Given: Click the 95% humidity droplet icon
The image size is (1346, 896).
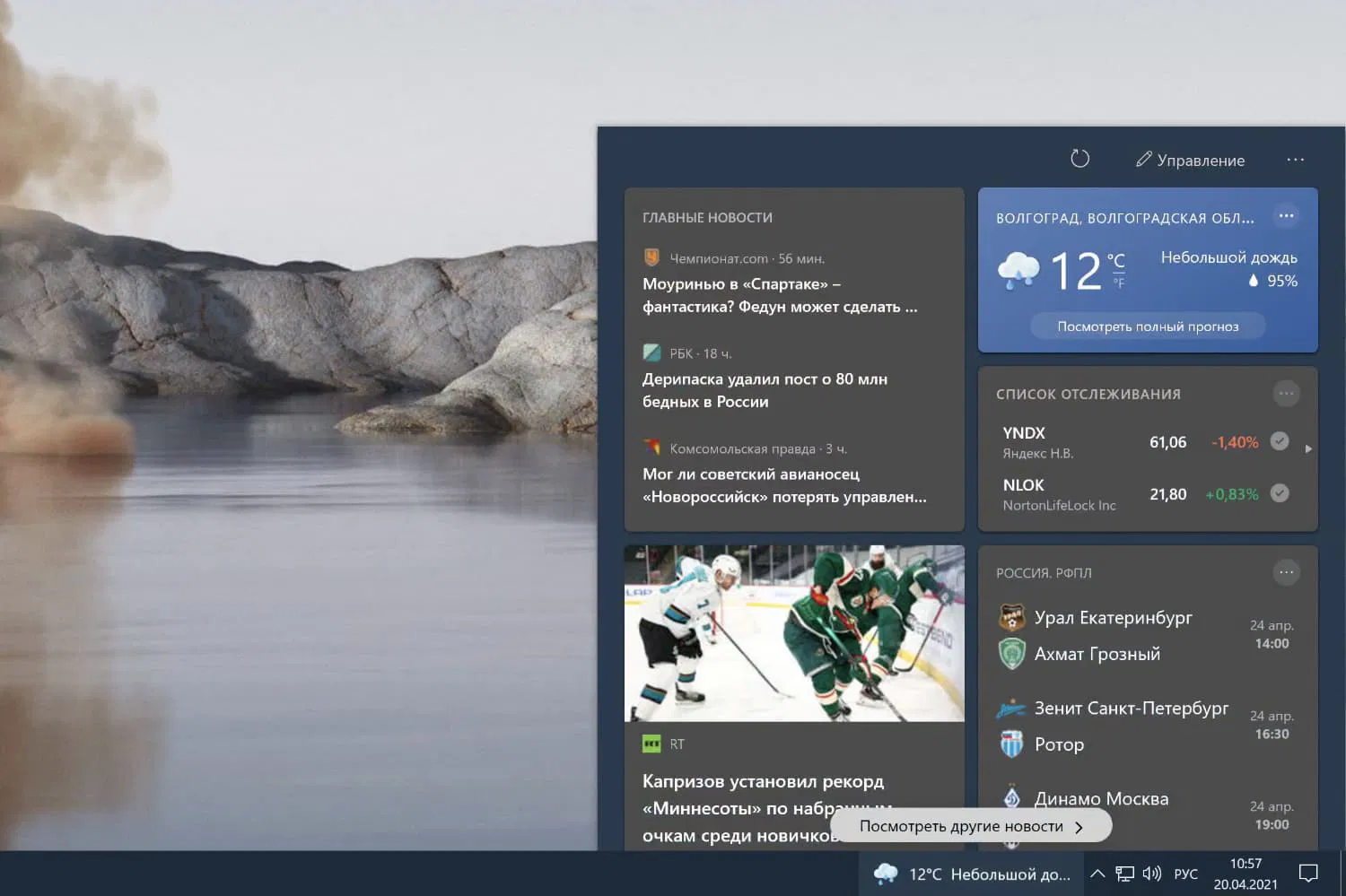Looking at the screenshot, I should click(x=1254, y=280).
